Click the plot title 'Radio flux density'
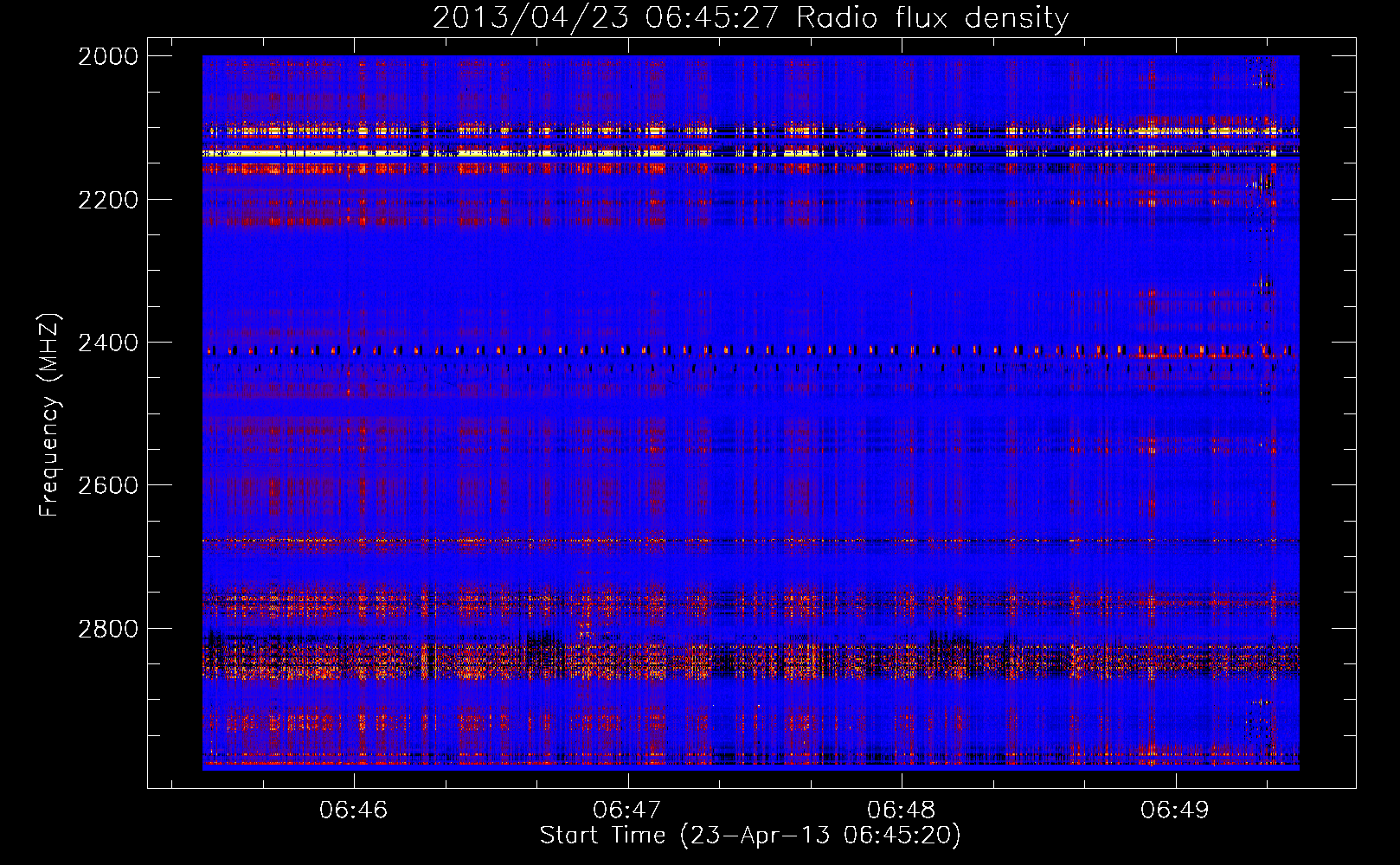The image size is (1400, 865). pyautogui.click(x=932, y=17)
